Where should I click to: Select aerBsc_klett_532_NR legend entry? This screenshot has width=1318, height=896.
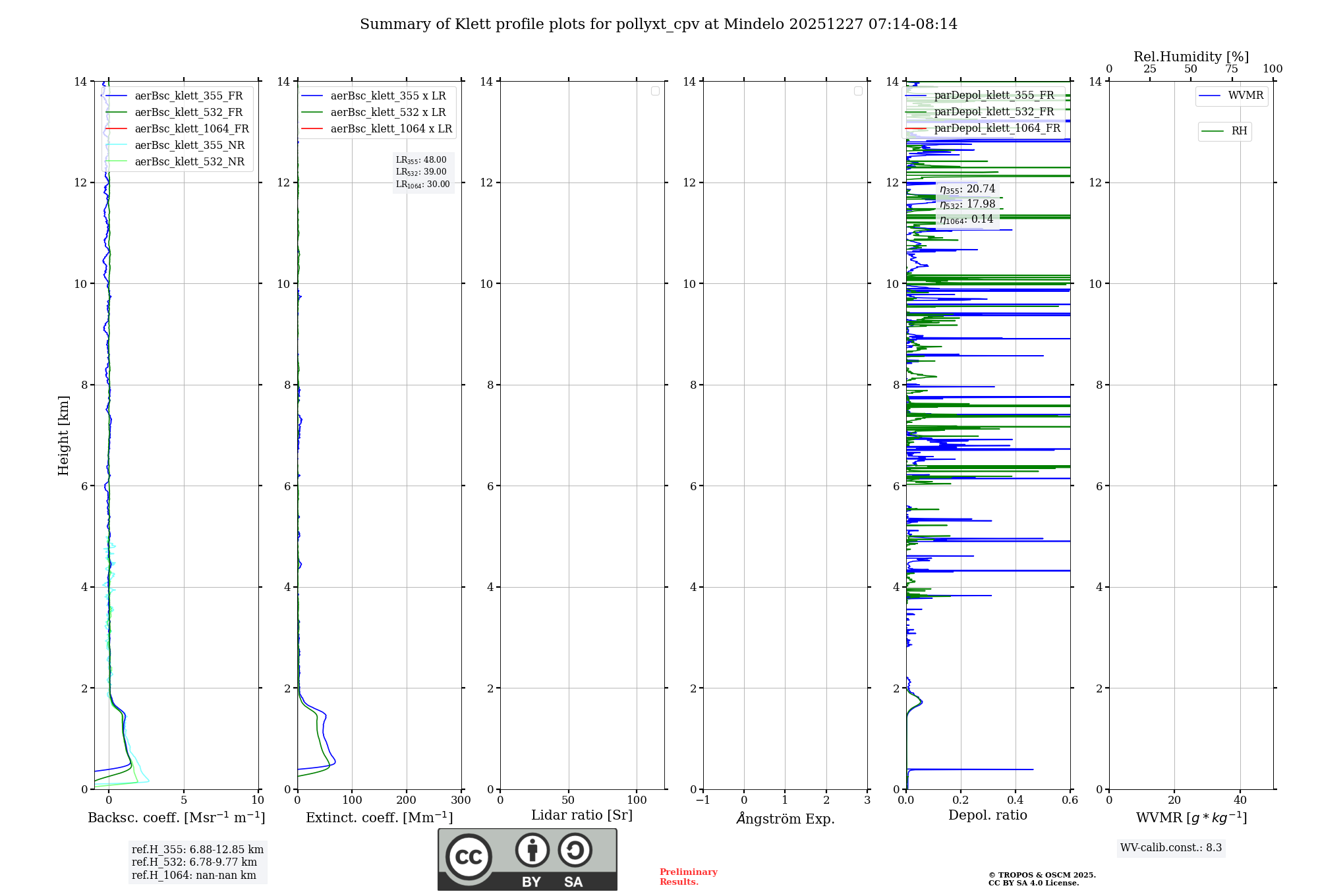point(189,161)
